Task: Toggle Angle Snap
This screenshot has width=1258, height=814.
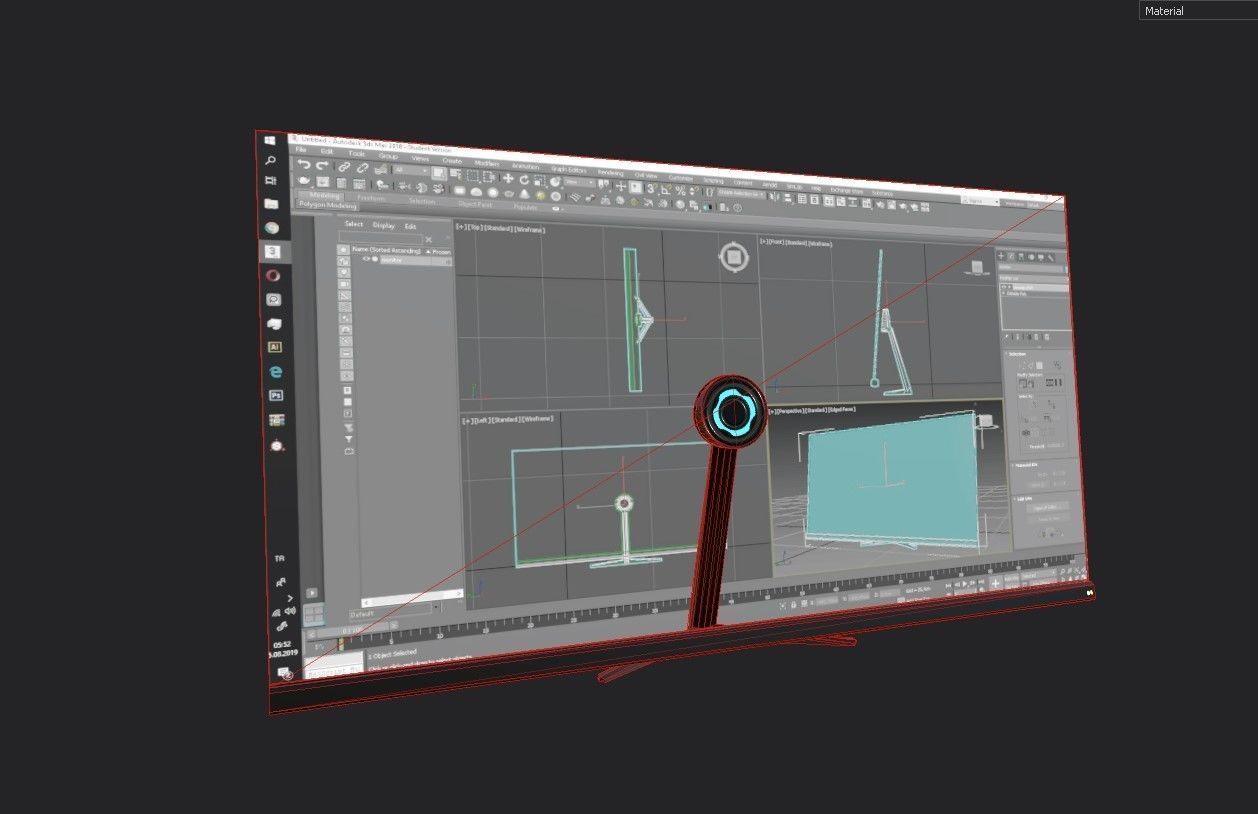Action: (x=666, y=189)
